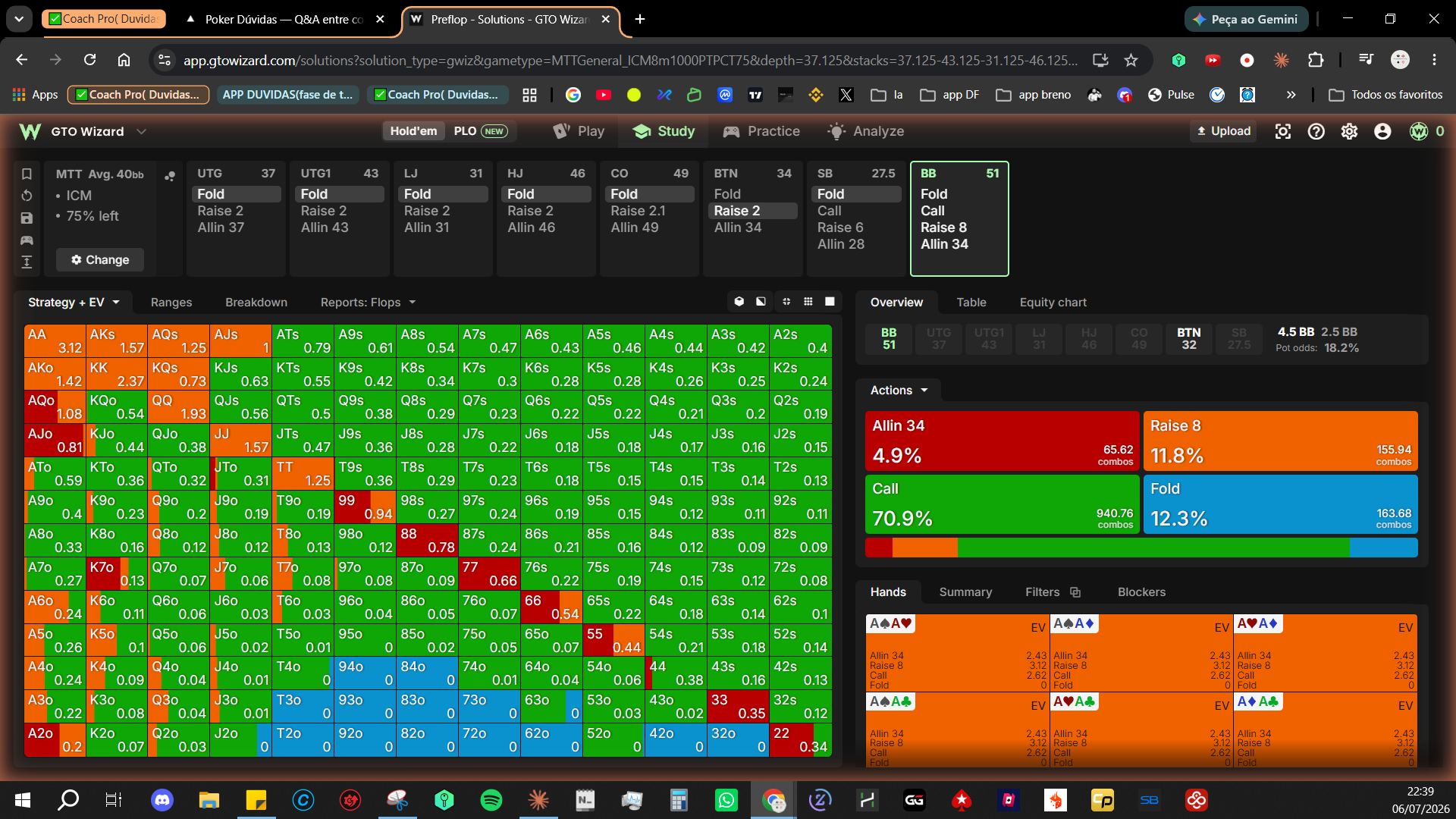
Task: Switch game type to PLO
Action: click(x=480, y=131)
